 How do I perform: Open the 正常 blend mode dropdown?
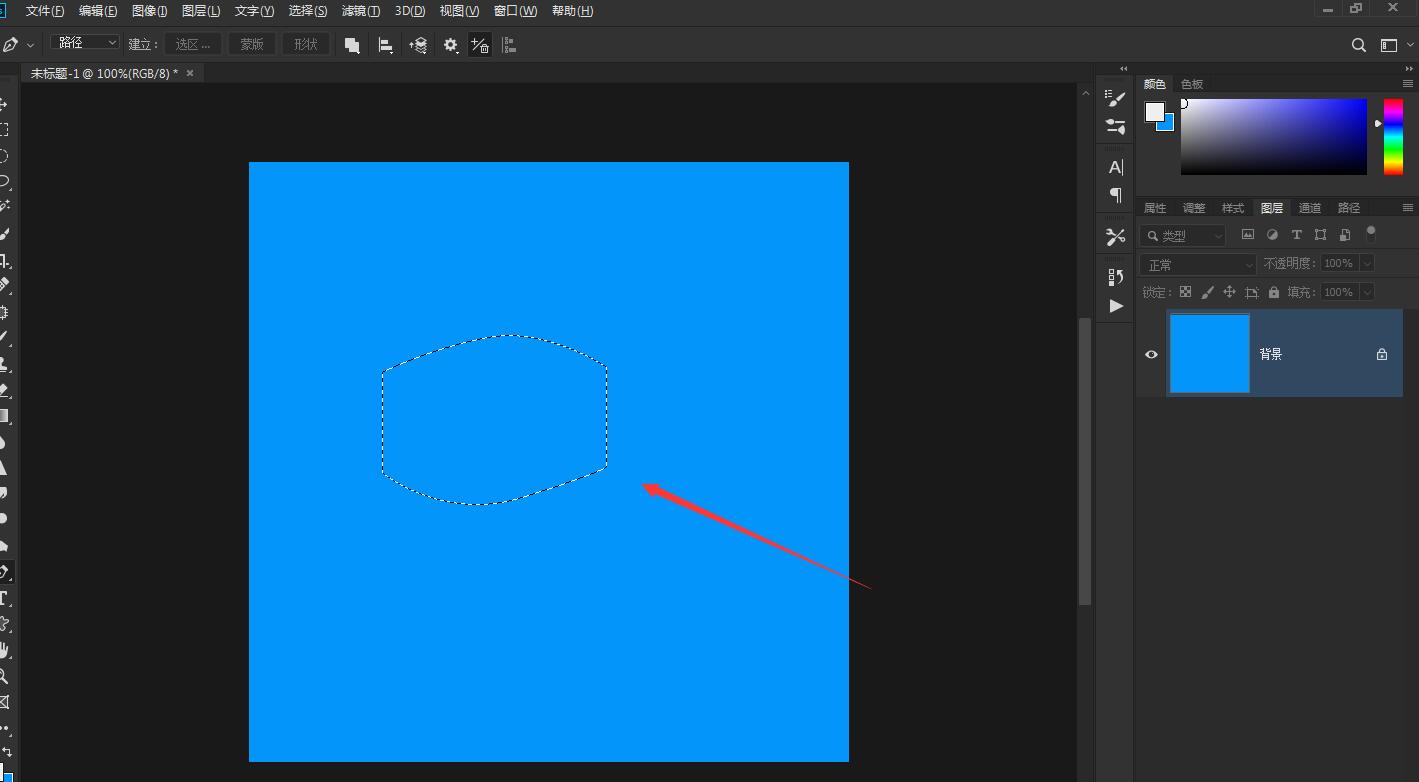(1198, 264)
